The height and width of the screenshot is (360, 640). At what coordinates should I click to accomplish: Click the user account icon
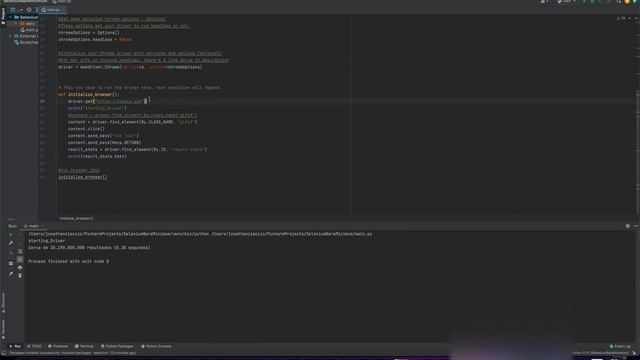click(544, 2)
